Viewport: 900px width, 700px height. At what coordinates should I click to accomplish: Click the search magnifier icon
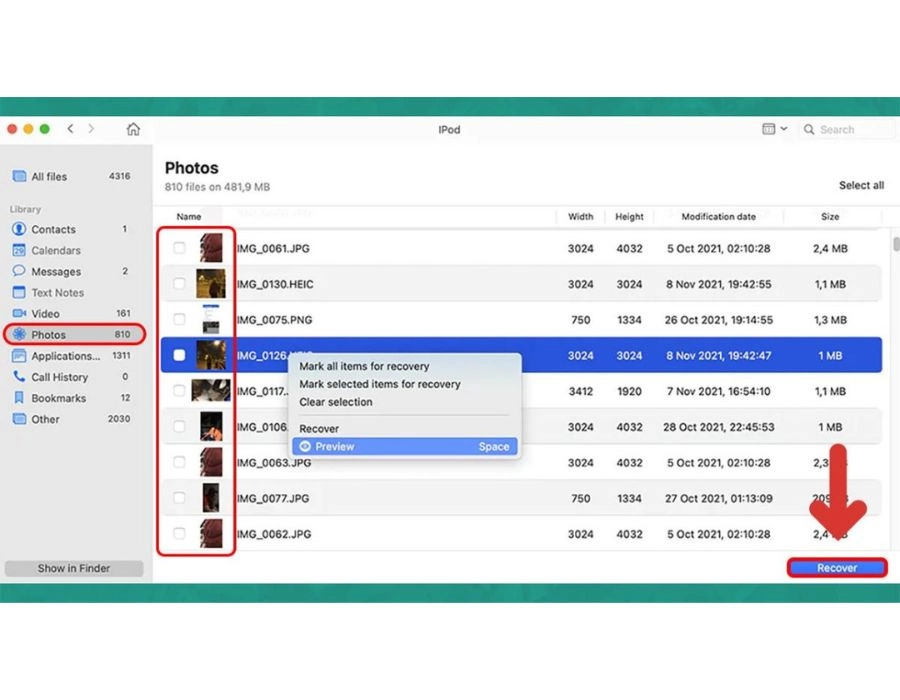[x=809, y=130]
